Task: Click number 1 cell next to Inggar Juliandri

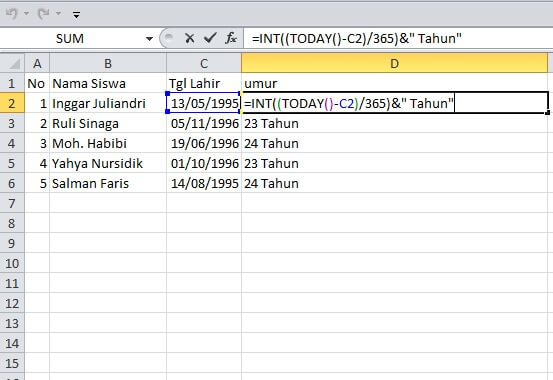Action: [37, 103]
